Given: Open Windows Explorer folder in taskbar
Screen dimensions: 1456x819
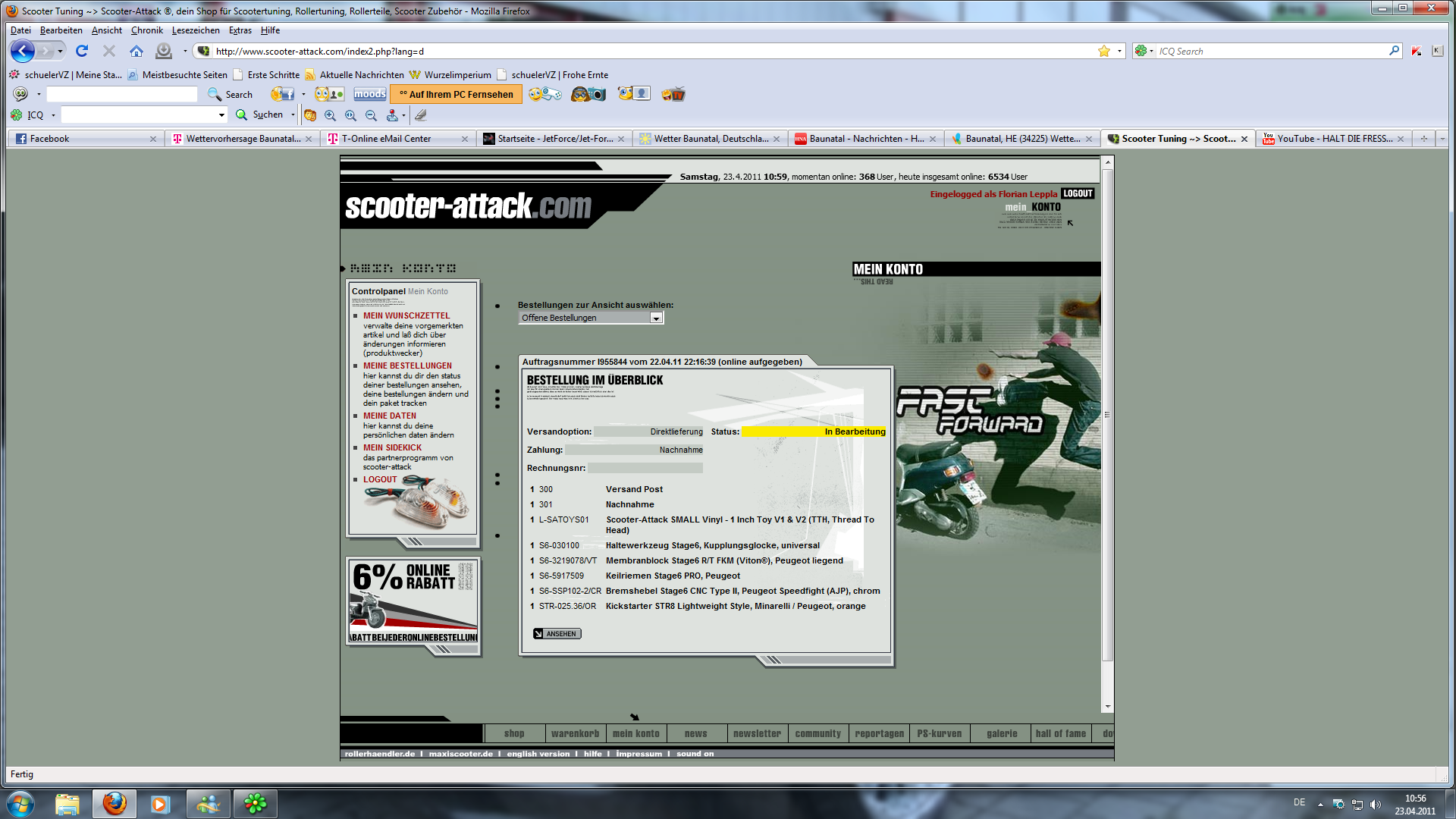Looking at the screenshot, I should click(67, 803).
